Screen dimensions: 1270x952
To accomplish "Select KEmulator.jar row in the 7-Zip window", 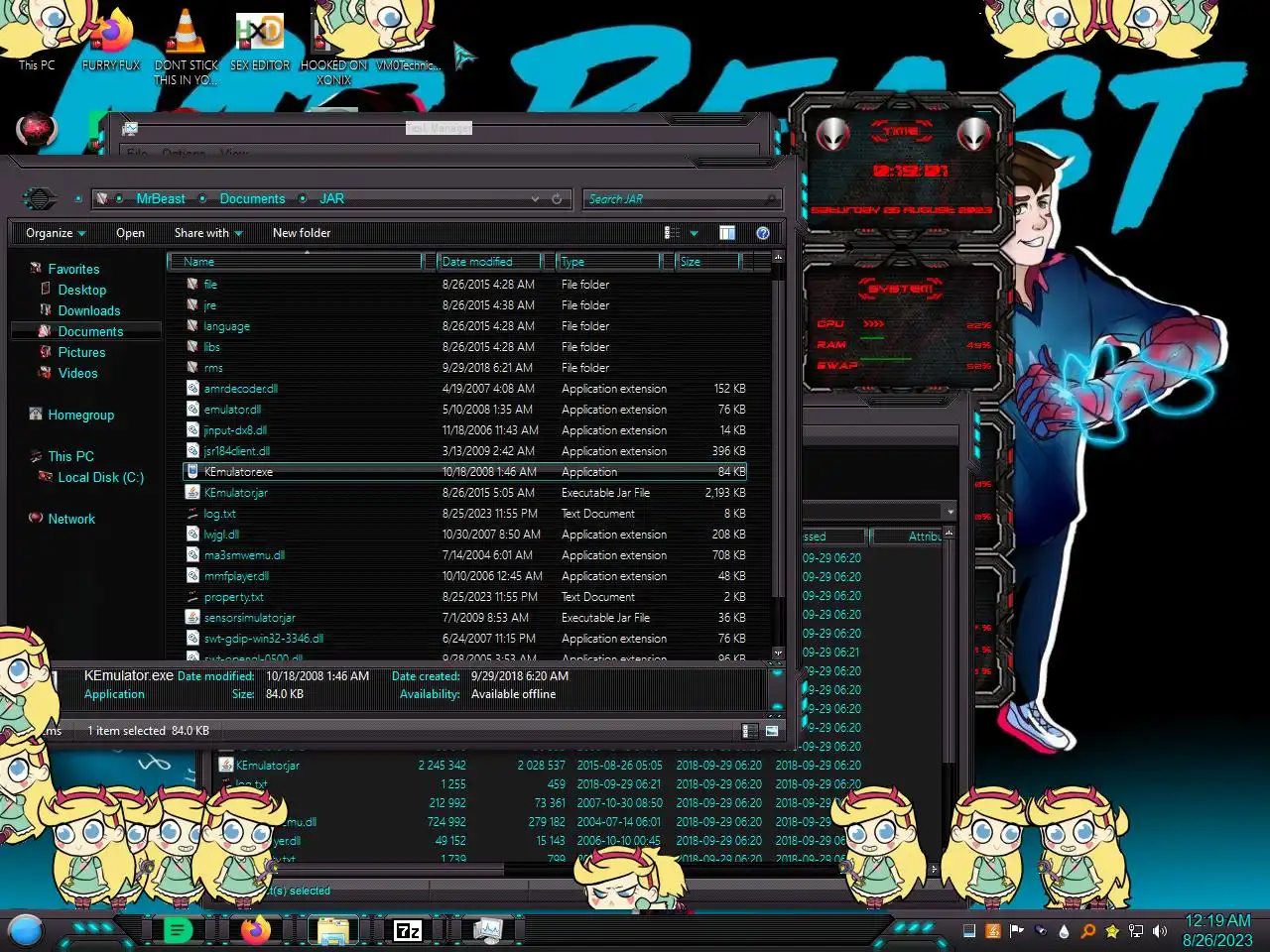I will pyautogui.click(x=541, y=766).
